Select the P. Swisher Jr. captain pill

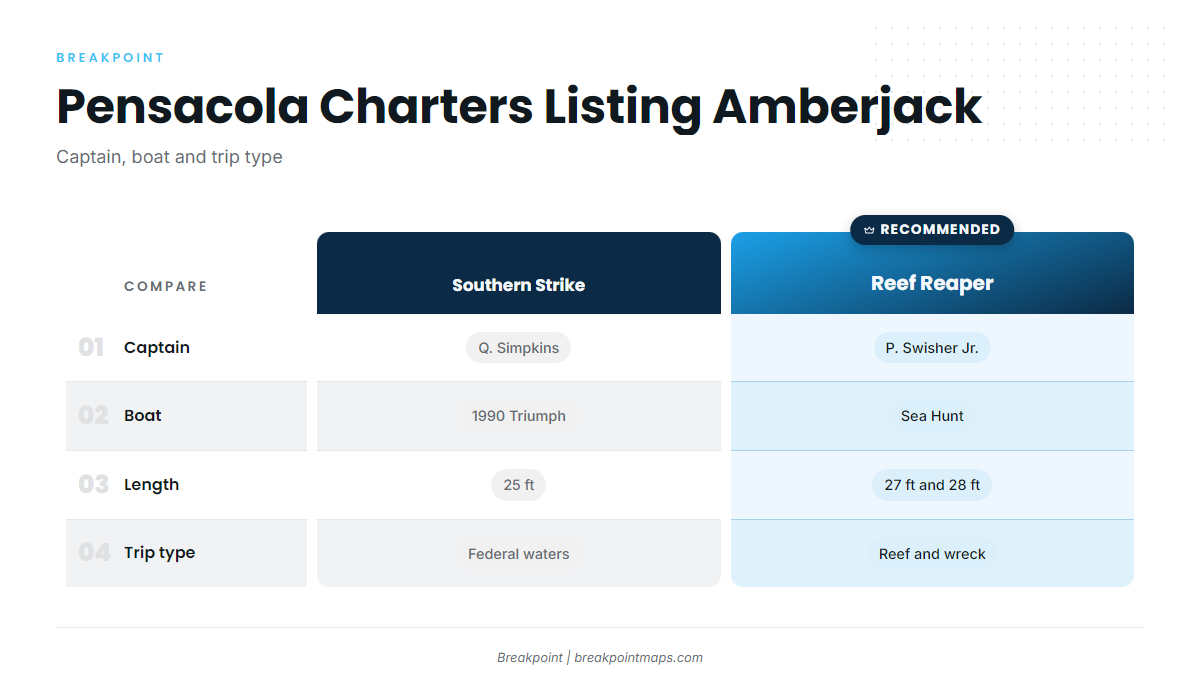click(932, 348)
